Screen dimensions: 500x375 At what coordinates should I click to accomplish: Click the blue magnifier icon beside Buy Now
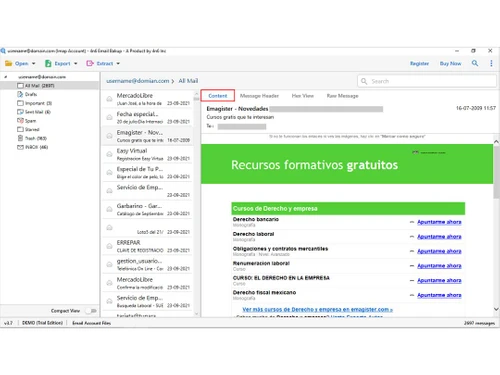click(475, 63)
